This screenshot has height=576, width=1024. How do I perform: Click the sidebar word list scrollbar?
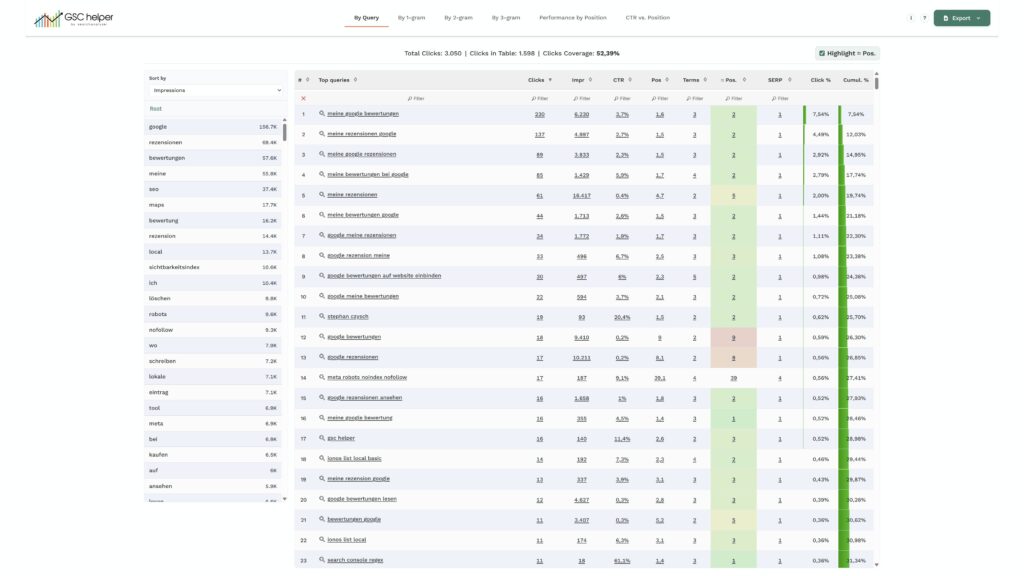point(285,133)
